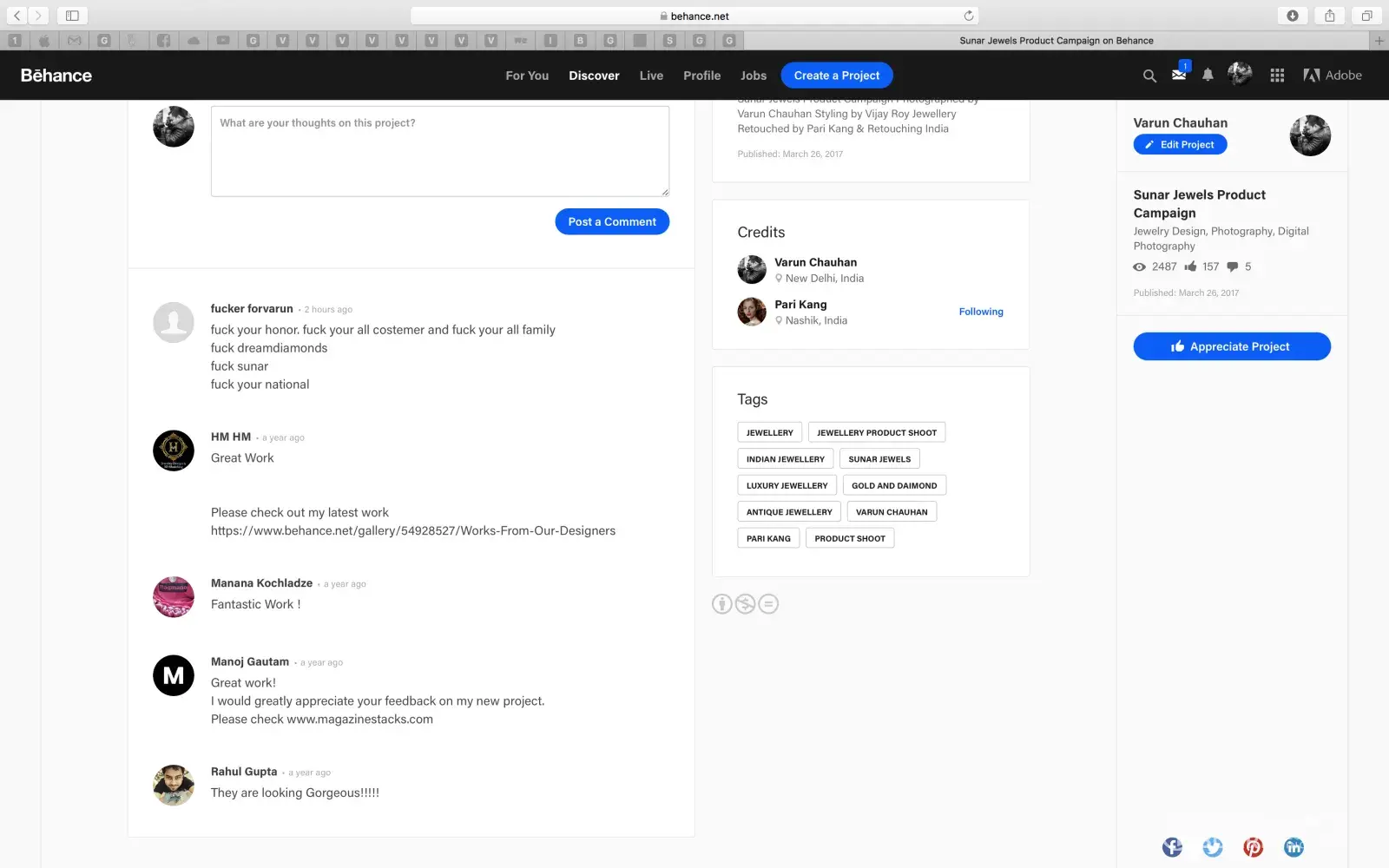Select the LUXURY JEWELLERY tag

(x=787, y=486)
